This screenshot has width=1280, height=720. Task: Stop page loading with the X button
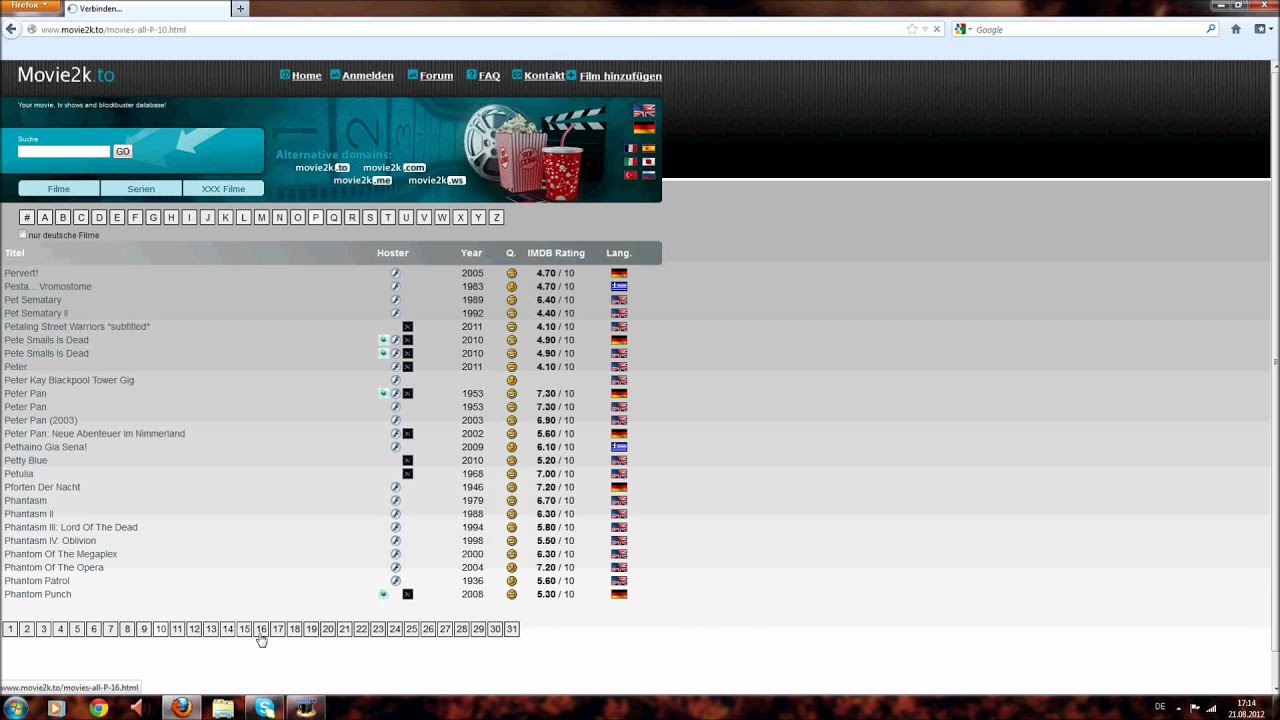937,30
